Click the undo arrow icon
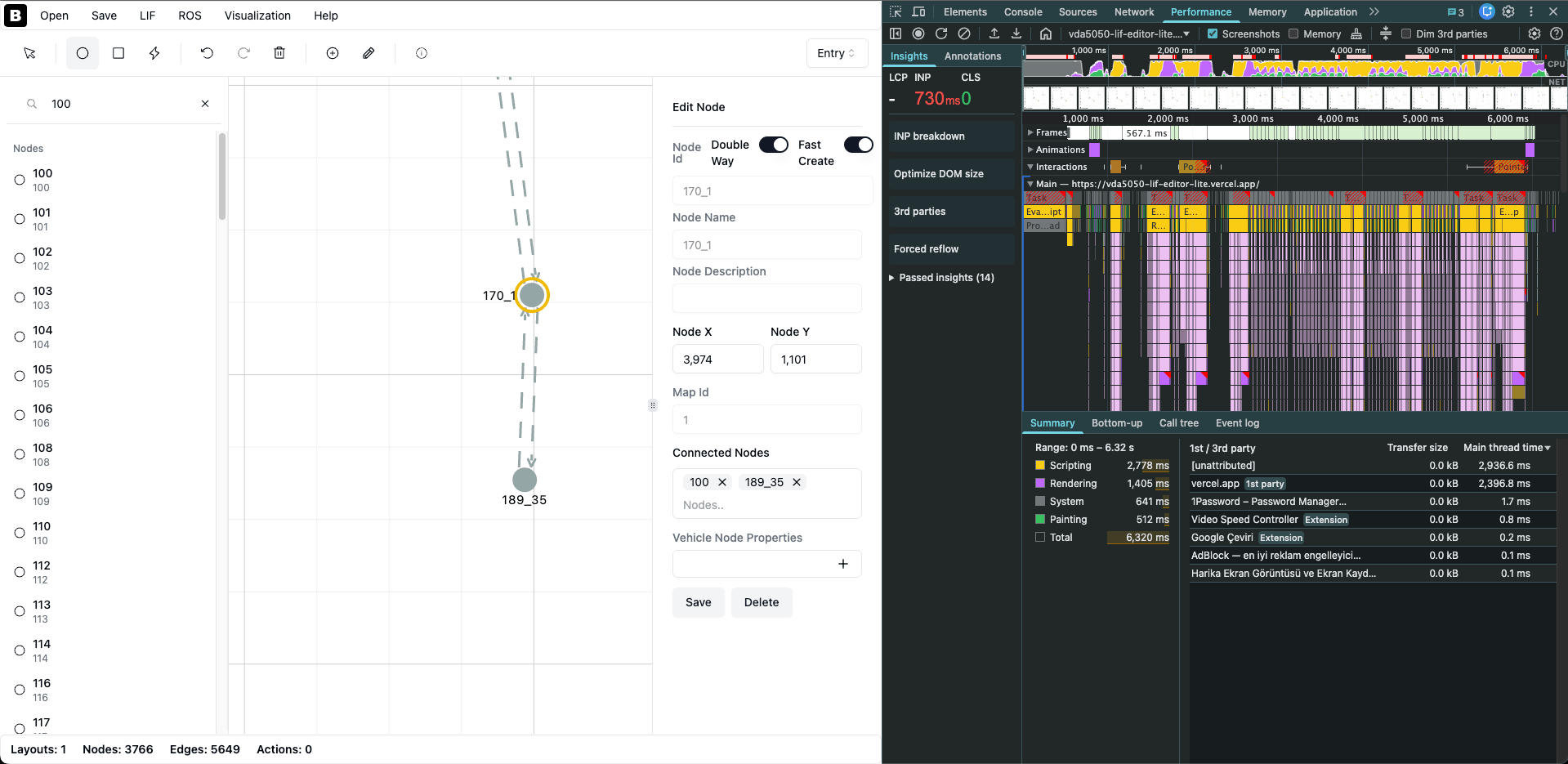 click(207, 53)
